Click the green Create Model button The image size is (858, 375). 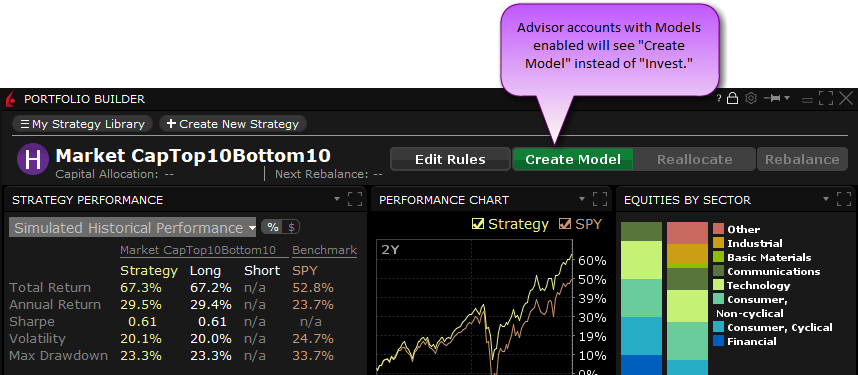pos(573,159)
